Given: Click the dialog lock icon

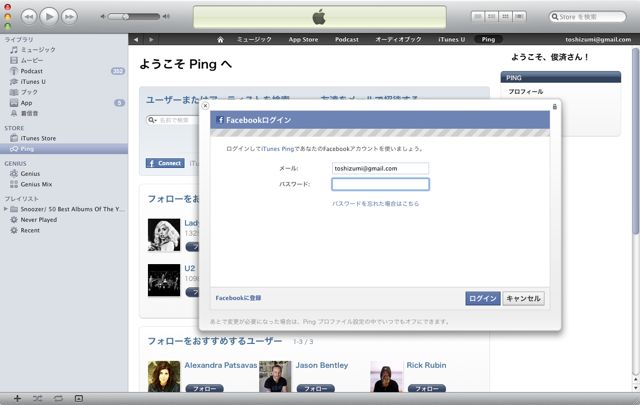Looking at the screenshot, I should tap(554, 107).
